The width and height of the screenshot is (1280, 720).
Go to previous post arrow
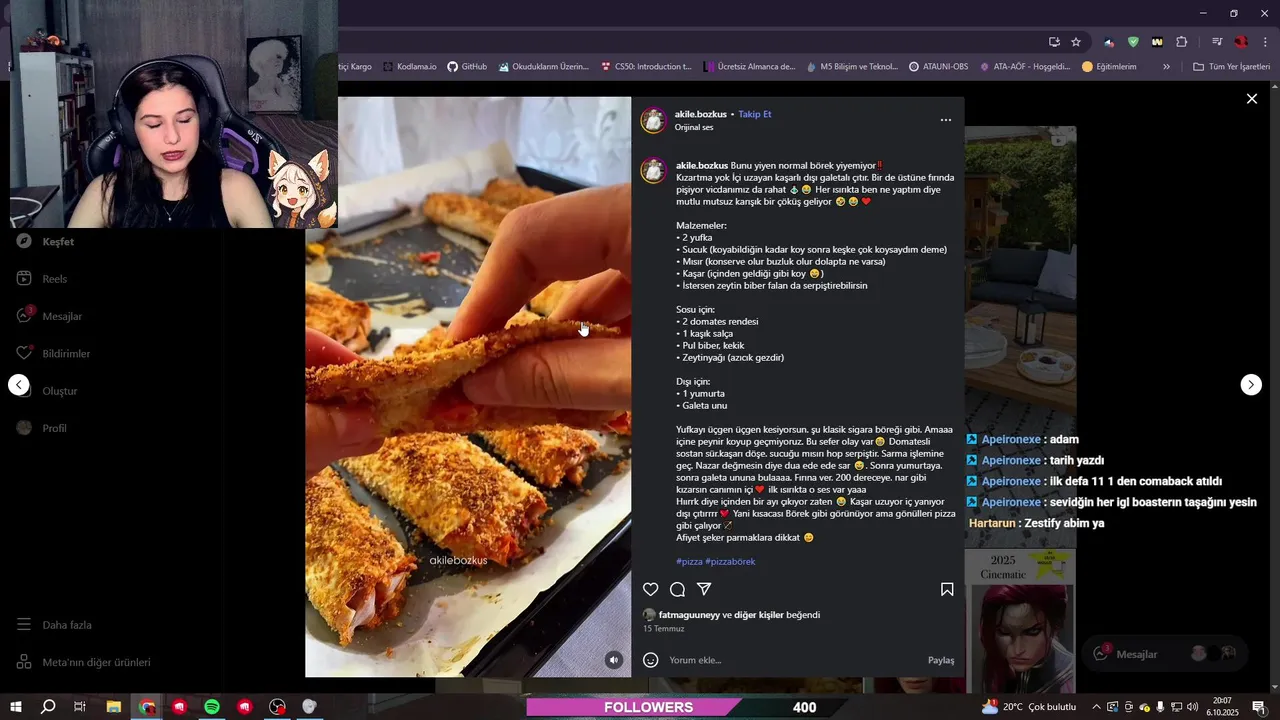point(19,385)
